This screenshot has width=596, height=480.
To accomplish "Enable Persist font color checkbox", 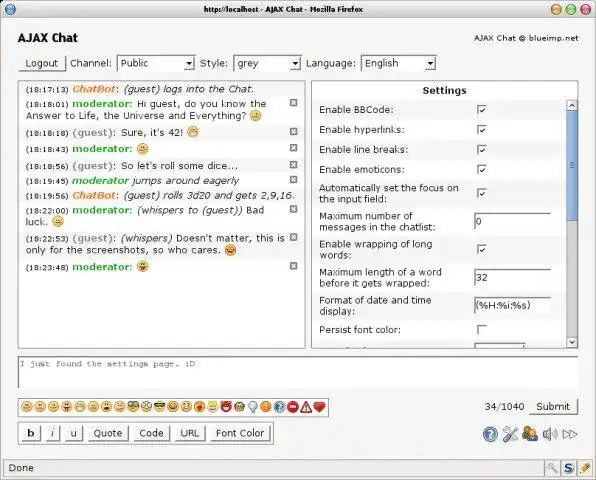I will point(482,330).
